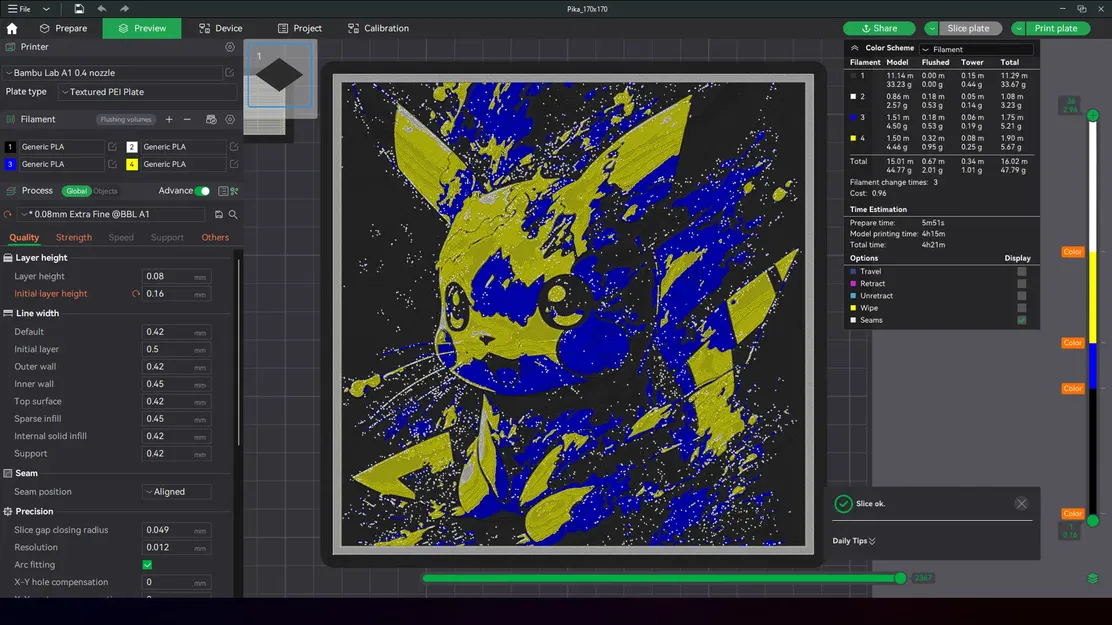This screenshot has height=625, width=1112.
Task: Remove a filament using the minus icon
Action: [x=187, y=119]
